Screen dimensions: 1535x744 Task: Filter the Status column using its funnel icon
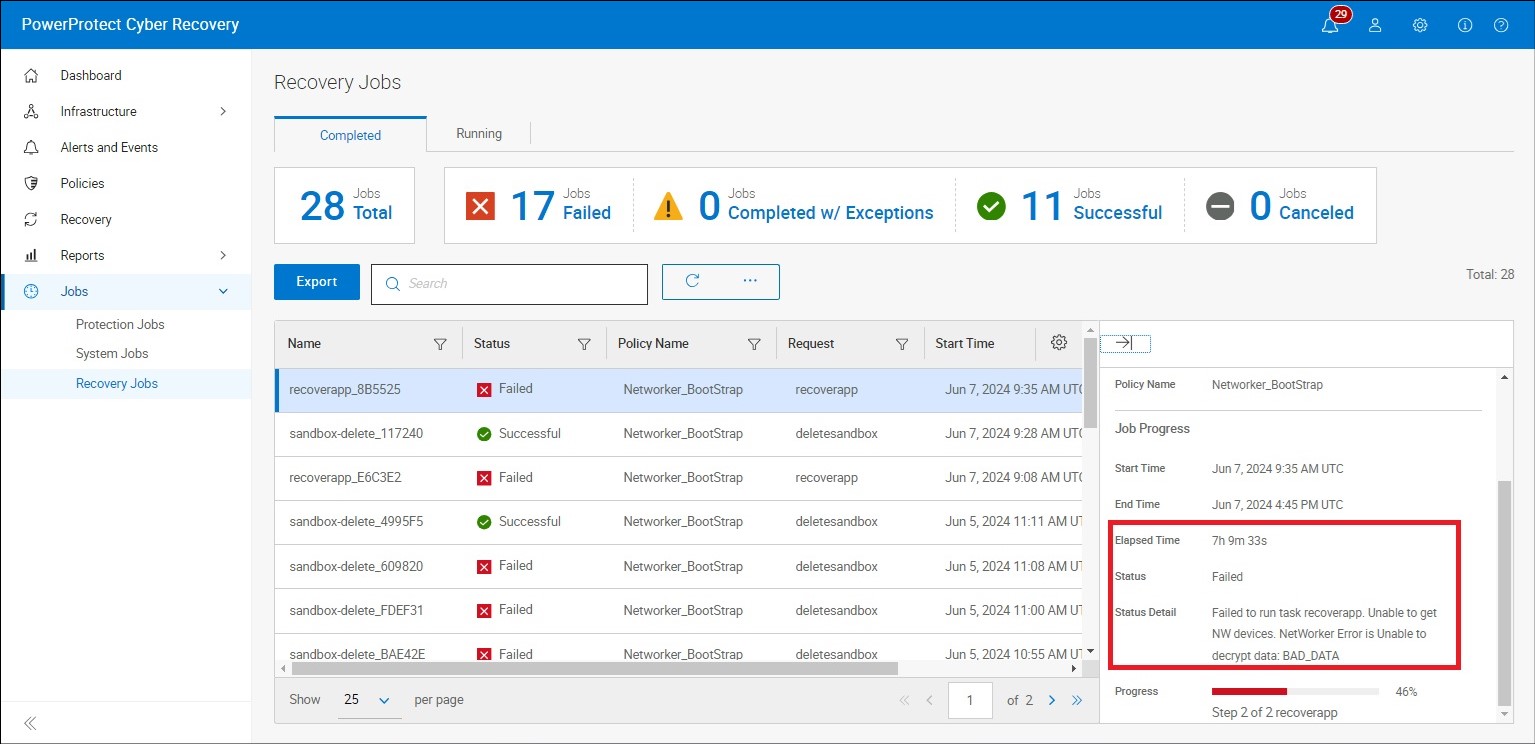[585, 344]
